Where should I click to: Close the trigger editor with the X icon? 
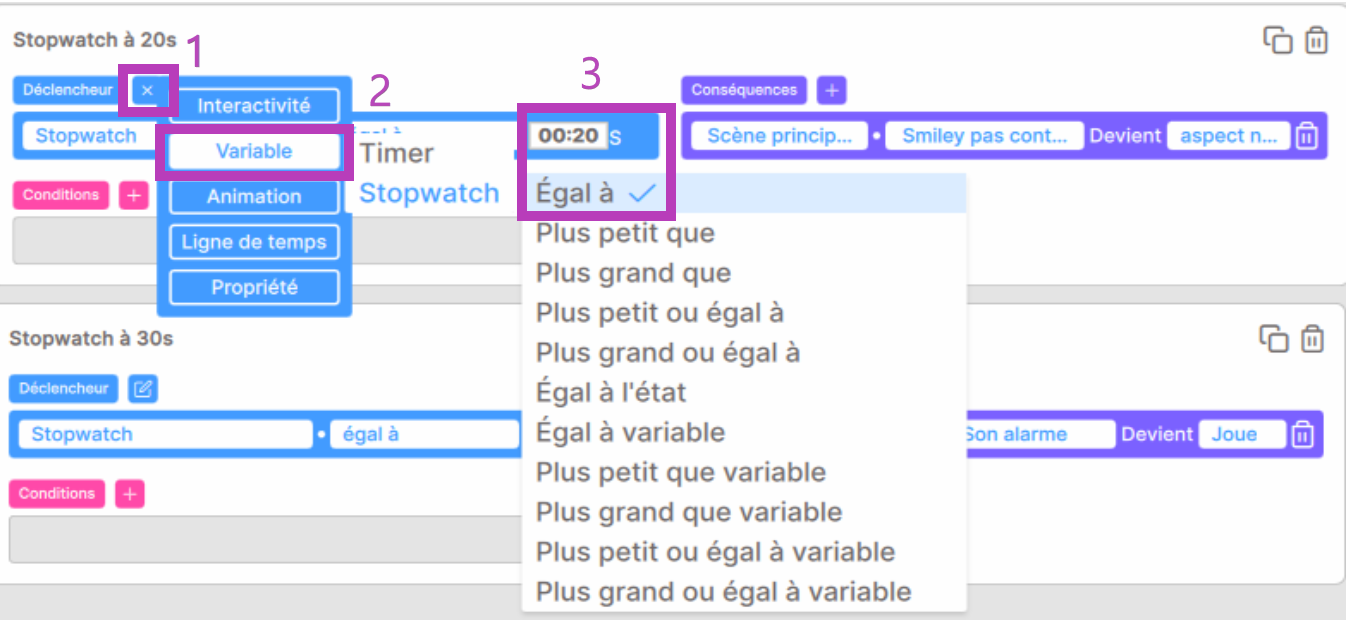[x=148, y=90]
